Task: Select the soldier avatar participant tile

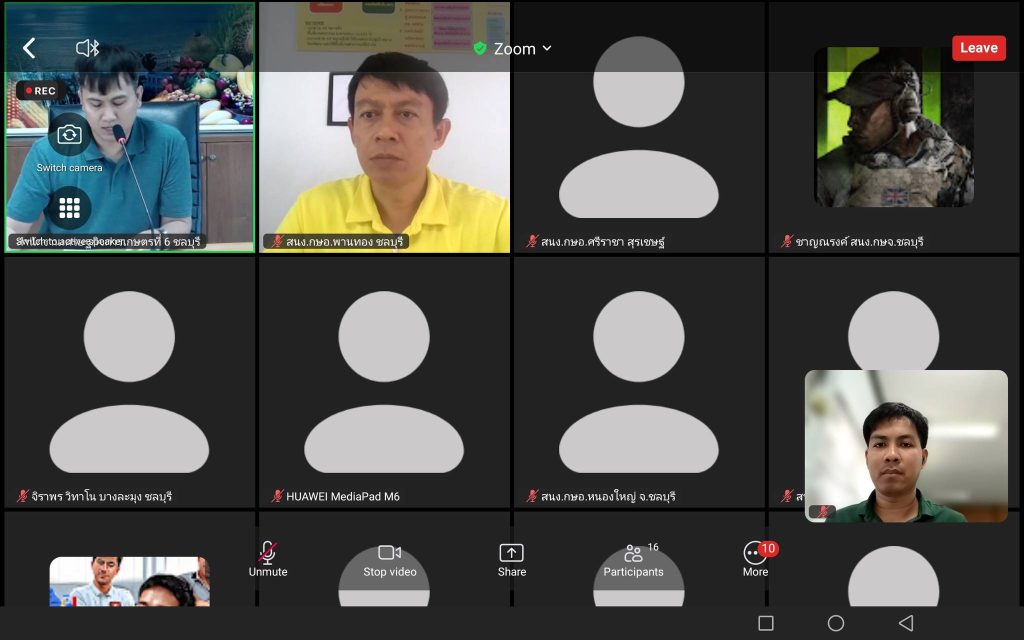Action: [x=893, y=128]
